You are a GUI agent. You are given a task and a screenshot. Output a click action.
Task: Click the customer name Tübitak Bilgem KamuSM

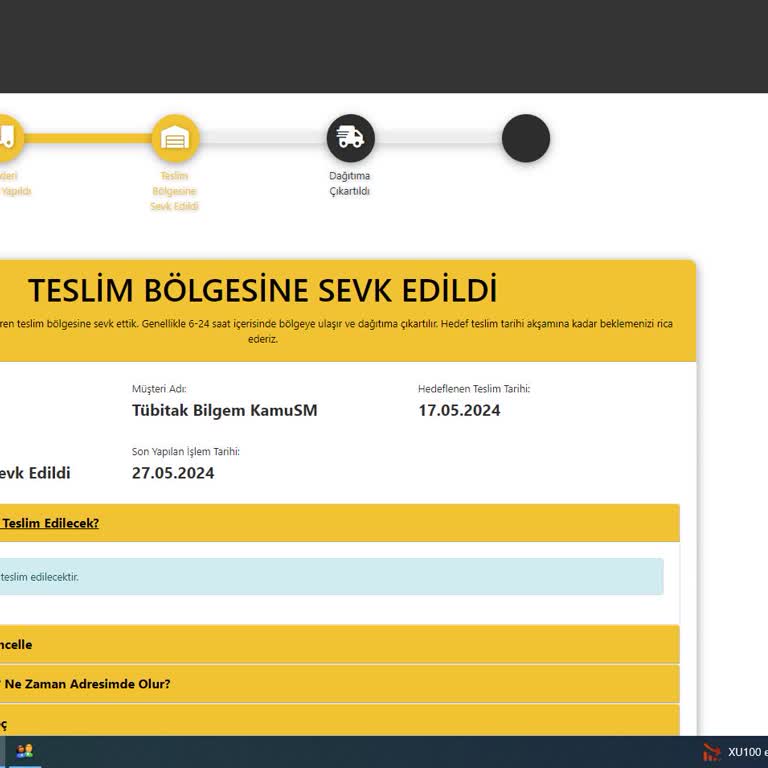click(224, 410)
